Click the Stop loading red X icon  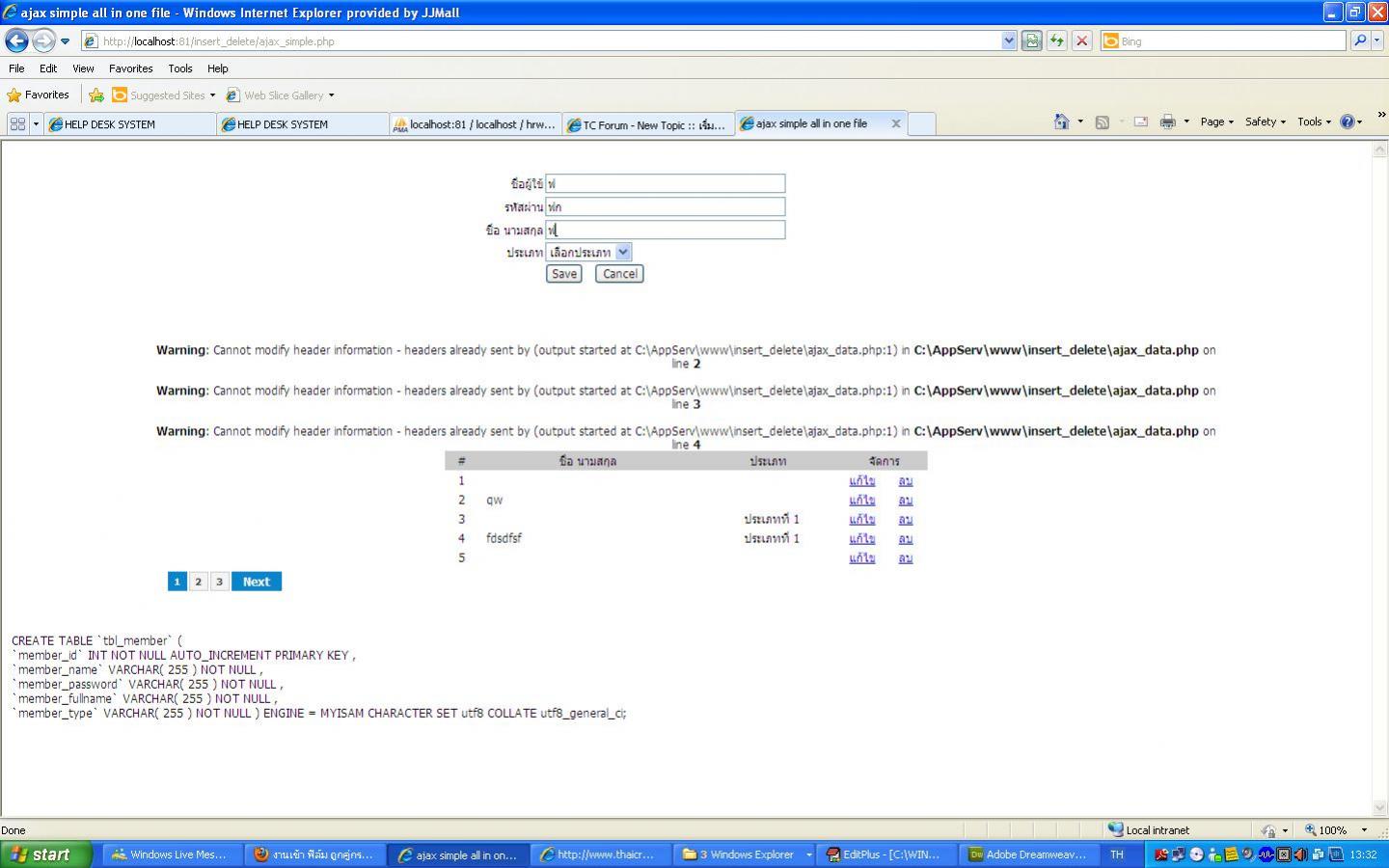1081,41
